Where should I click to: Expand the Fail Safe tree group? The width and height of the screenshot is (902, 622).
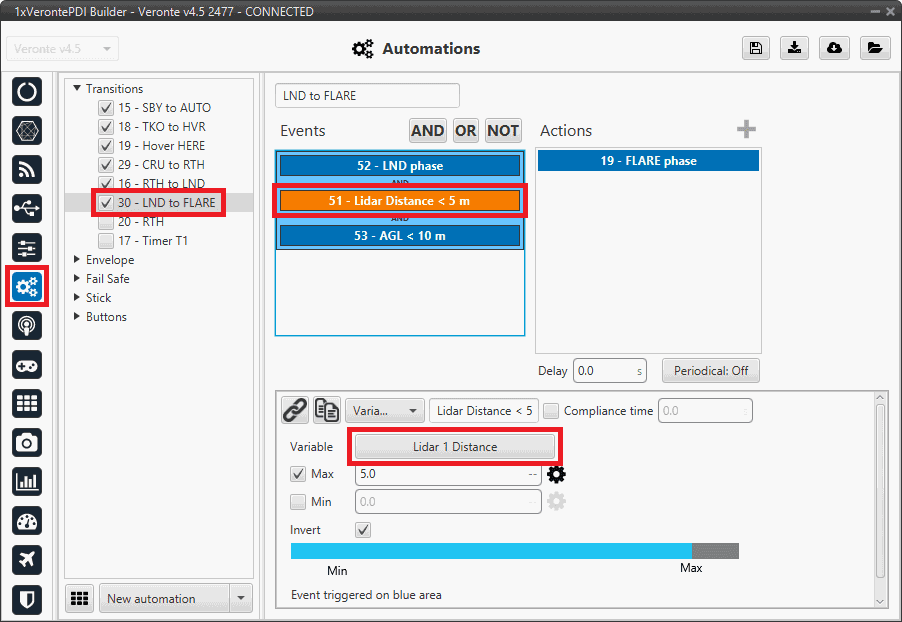tap(77, 279)
